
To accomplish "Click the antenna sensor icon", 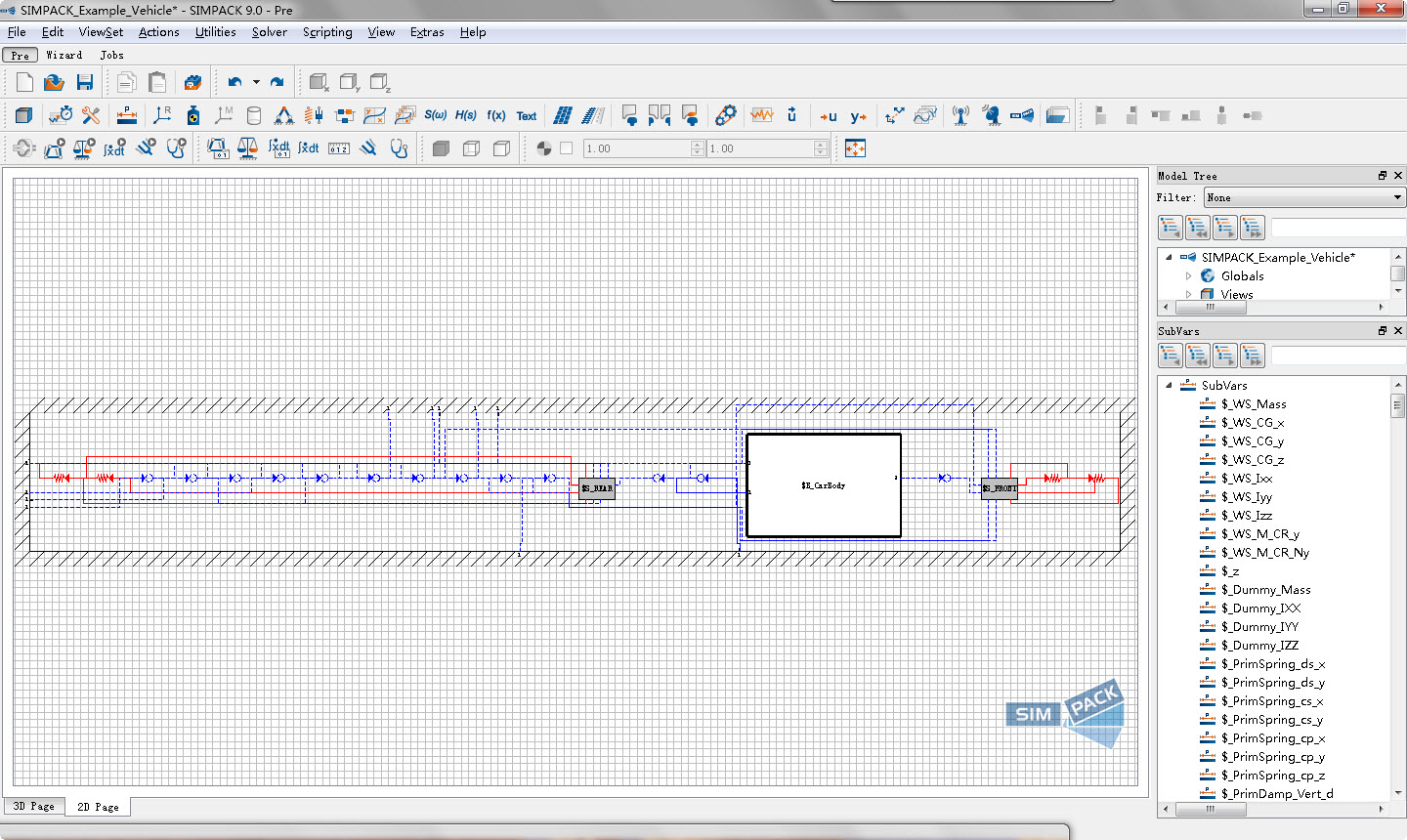I will click(x=960, y=116).
